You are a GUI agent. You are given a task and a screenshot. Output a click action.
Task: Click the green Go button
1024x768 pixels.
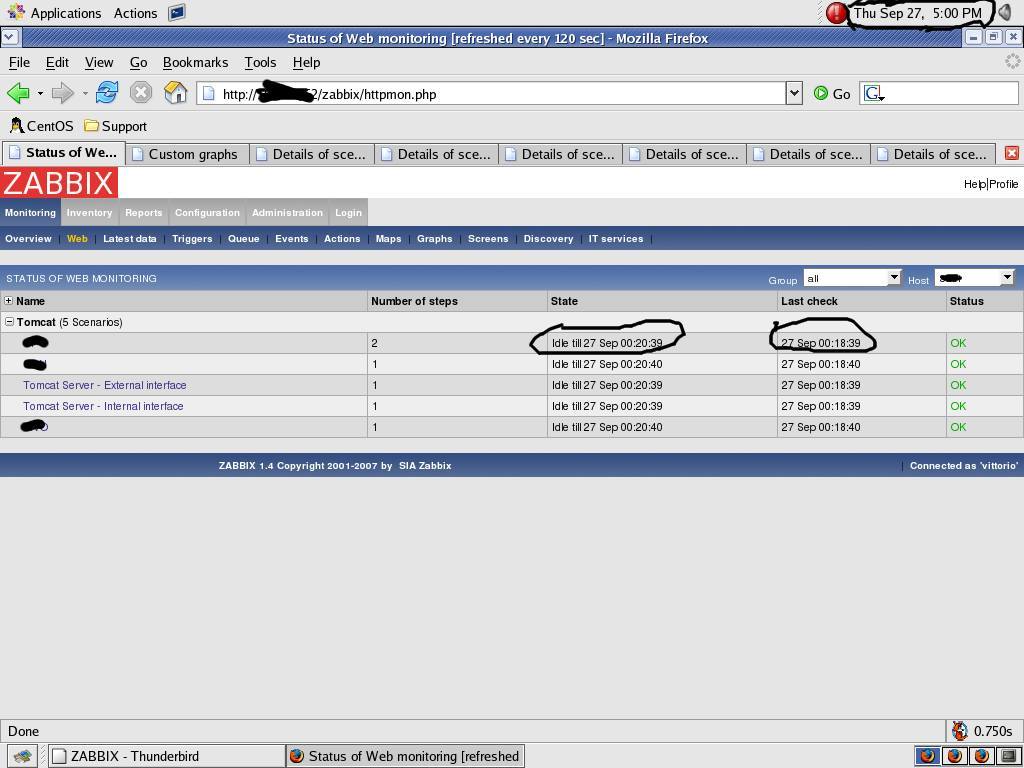(x=832, y=94)
